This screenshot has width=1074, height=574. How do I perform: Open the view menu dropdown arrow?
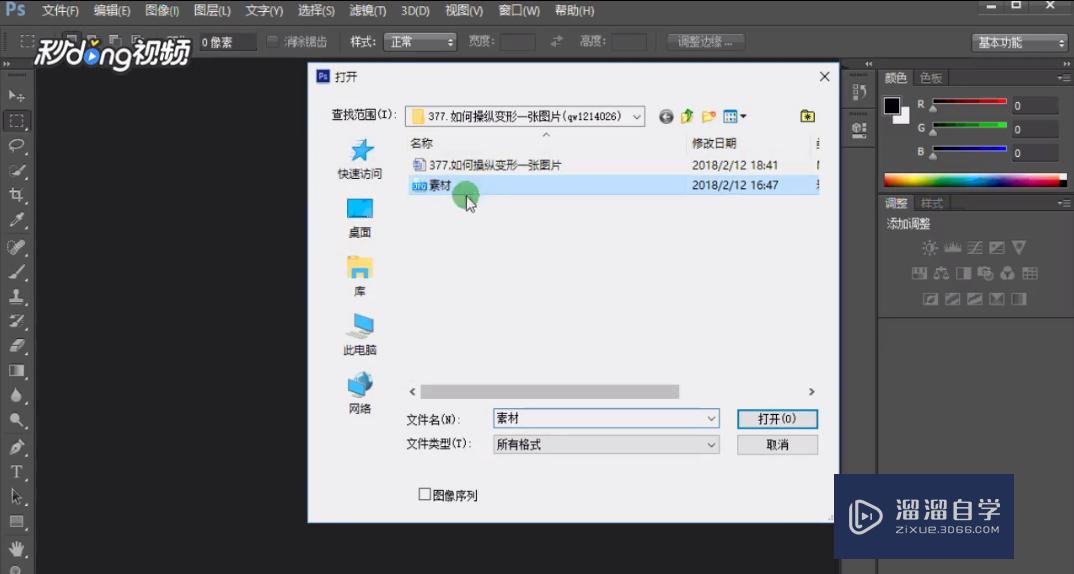pyautogui.click(x=743, y=116)
